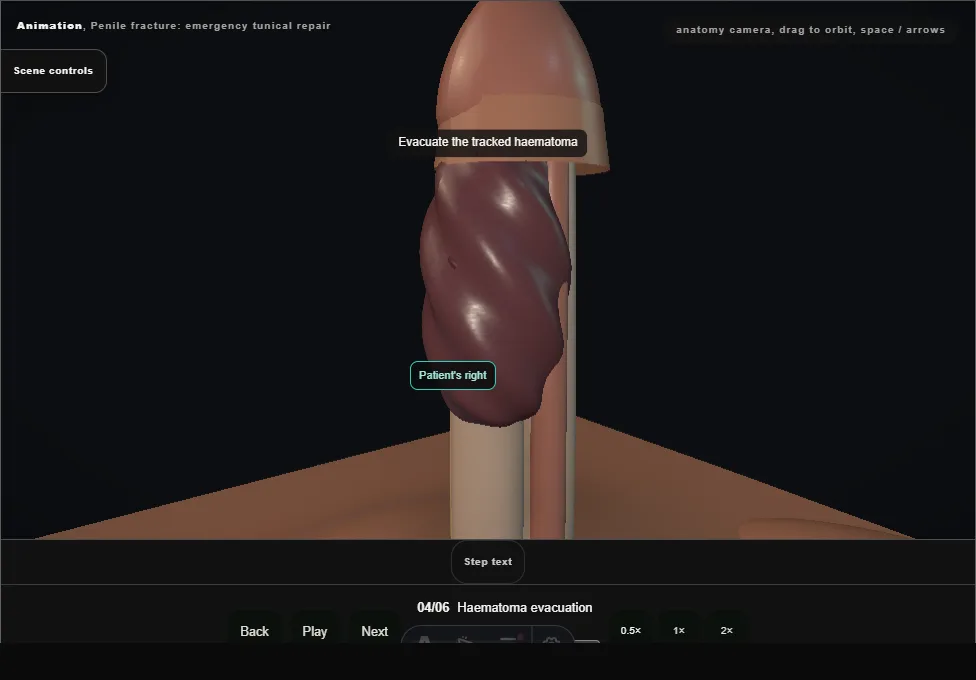Click the "anatomy camera, drag to orbit" hint
This screenshot has width=976, height=680.
pos(810,30)
